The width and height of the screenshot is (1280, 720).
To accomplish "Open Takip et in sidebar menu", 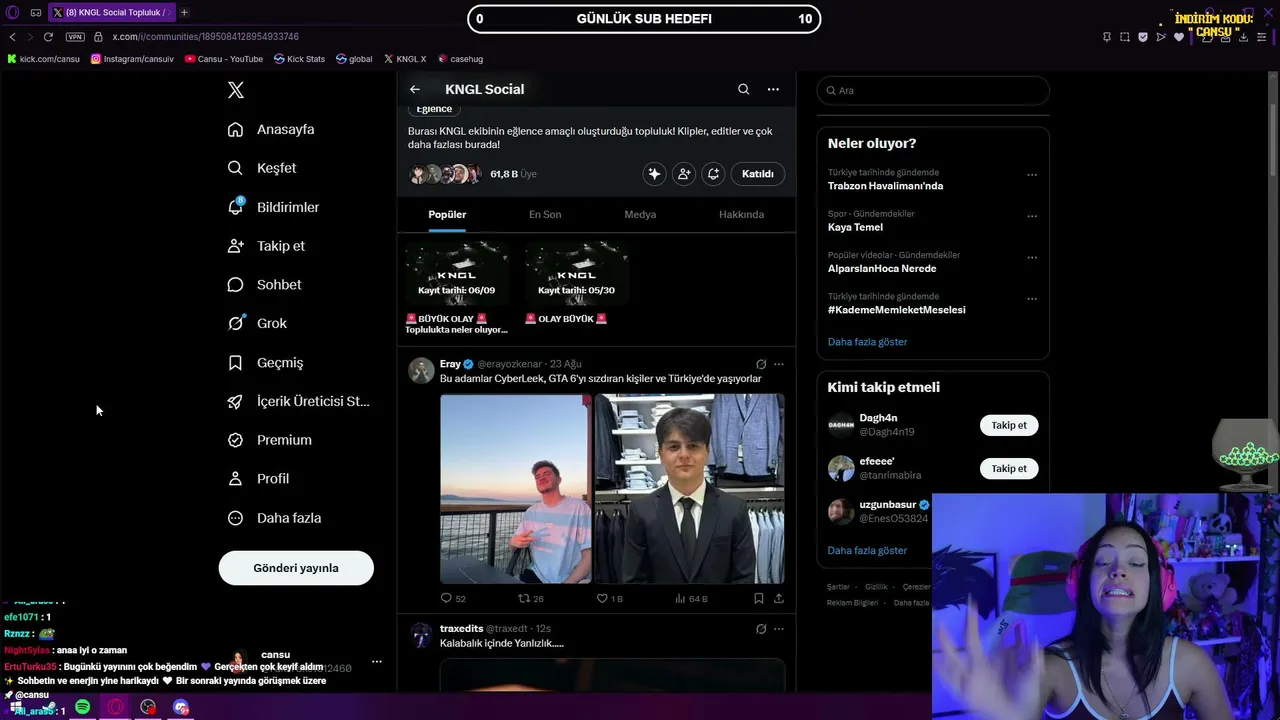I will [266, 246].
